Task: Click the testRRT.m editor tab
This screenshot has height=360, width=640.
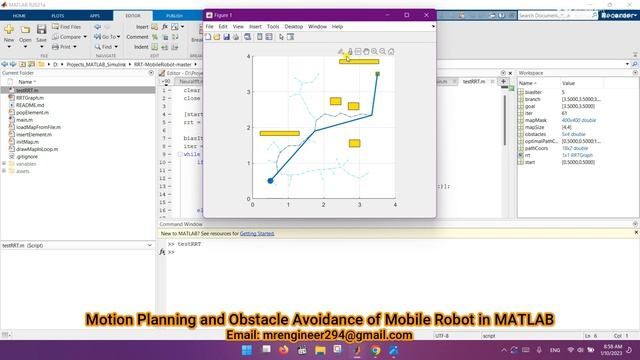Action: pos(473,82)
